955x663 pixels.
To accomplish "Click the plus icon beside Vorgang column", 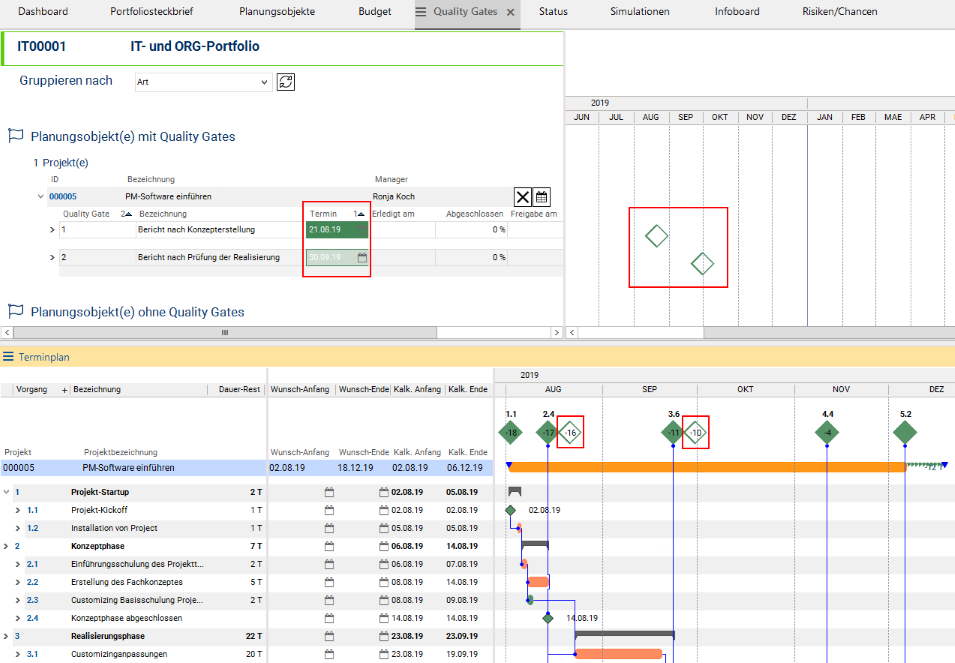I will (x=65, y=390).
